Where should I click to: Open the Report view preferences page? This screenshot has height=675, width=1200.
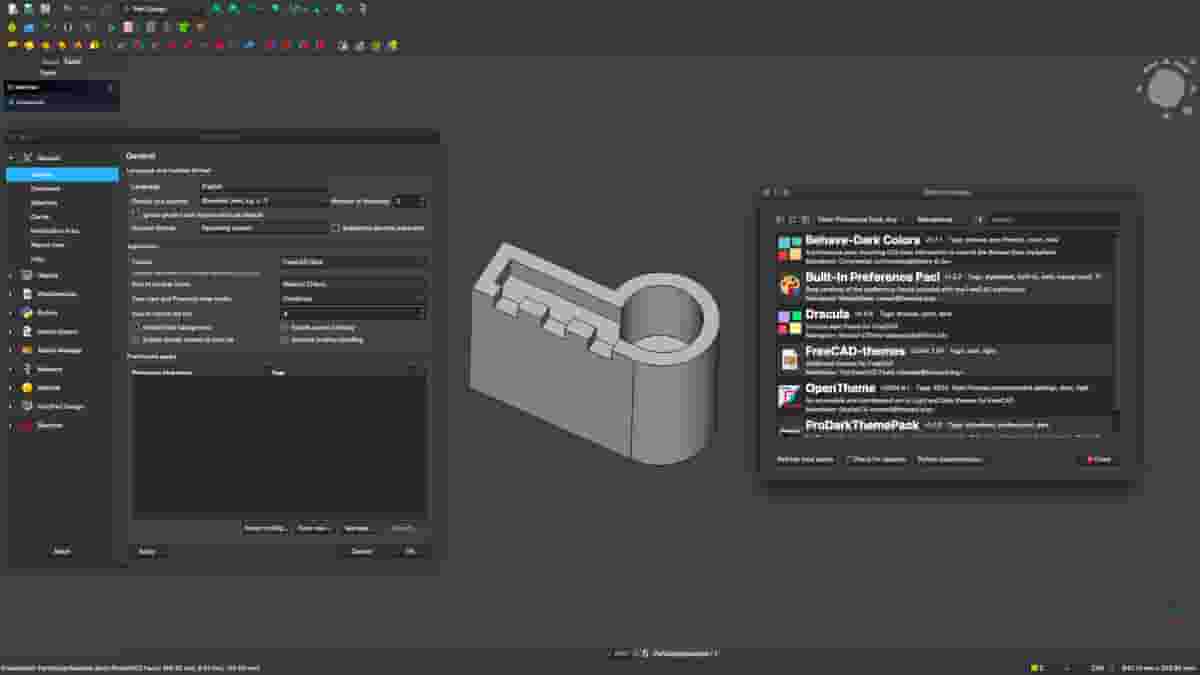pyautogui.click(x=48, y=244)
